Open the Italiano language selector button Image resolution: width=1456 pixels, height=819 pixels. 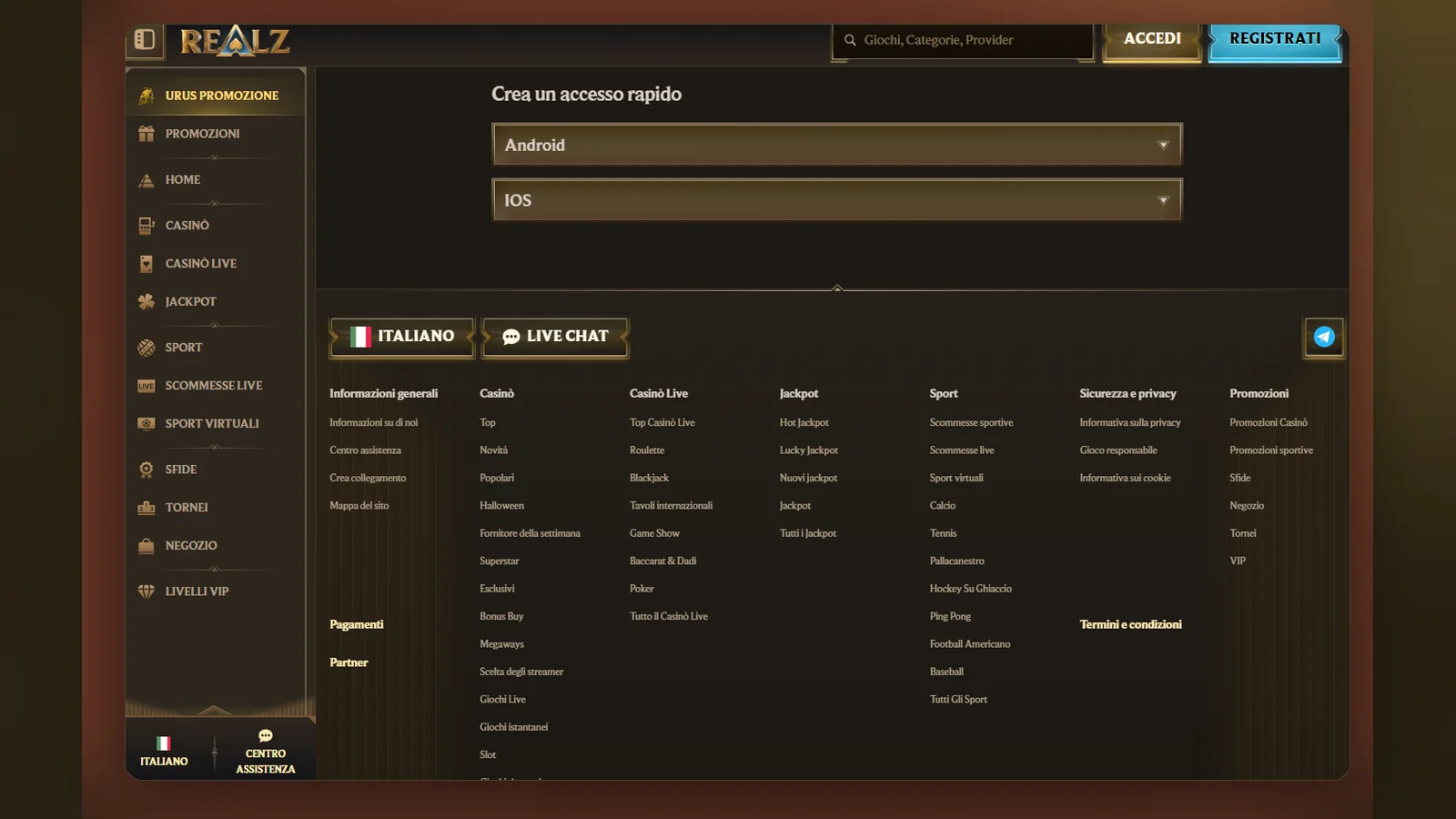tap(402, 337)
